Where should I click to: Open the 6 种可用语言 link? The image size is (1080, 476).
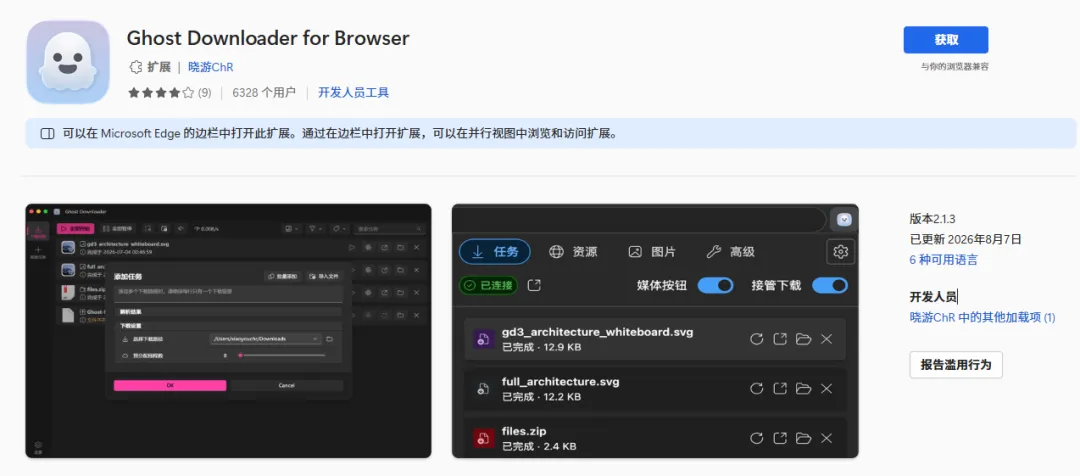click(x=944, y=260)
